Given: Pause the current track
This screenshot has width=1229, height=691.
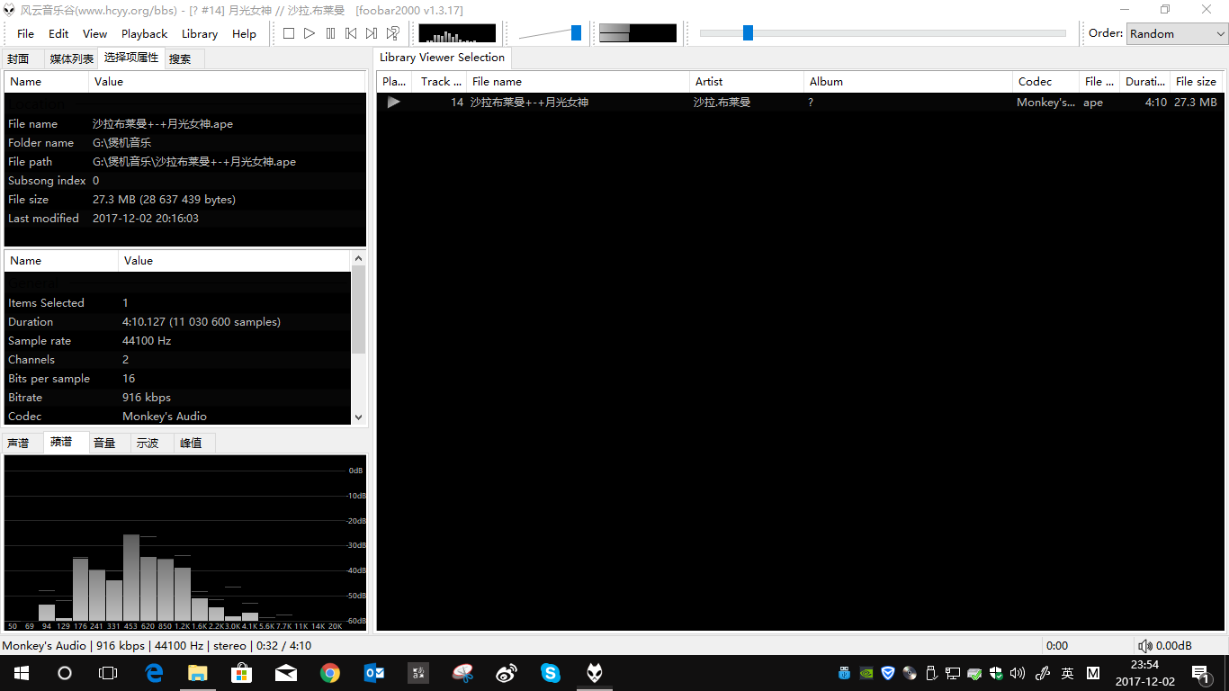Looking at the screenshot, I should pos(330,34).
